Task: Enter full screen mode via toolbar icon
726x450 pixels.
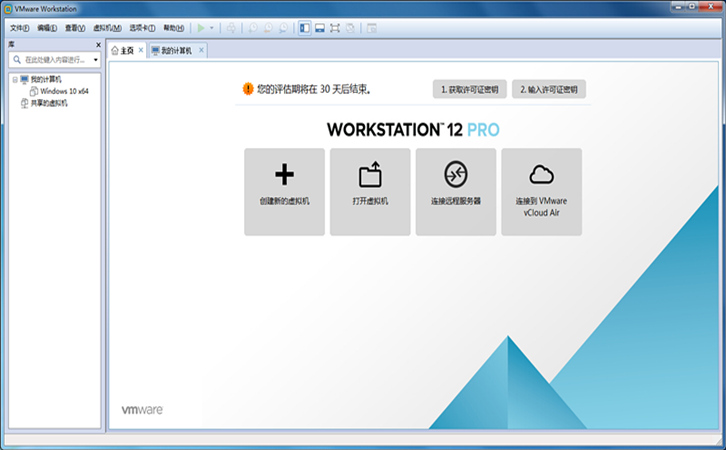Action: pyautogui.click(x=335, y=28)
